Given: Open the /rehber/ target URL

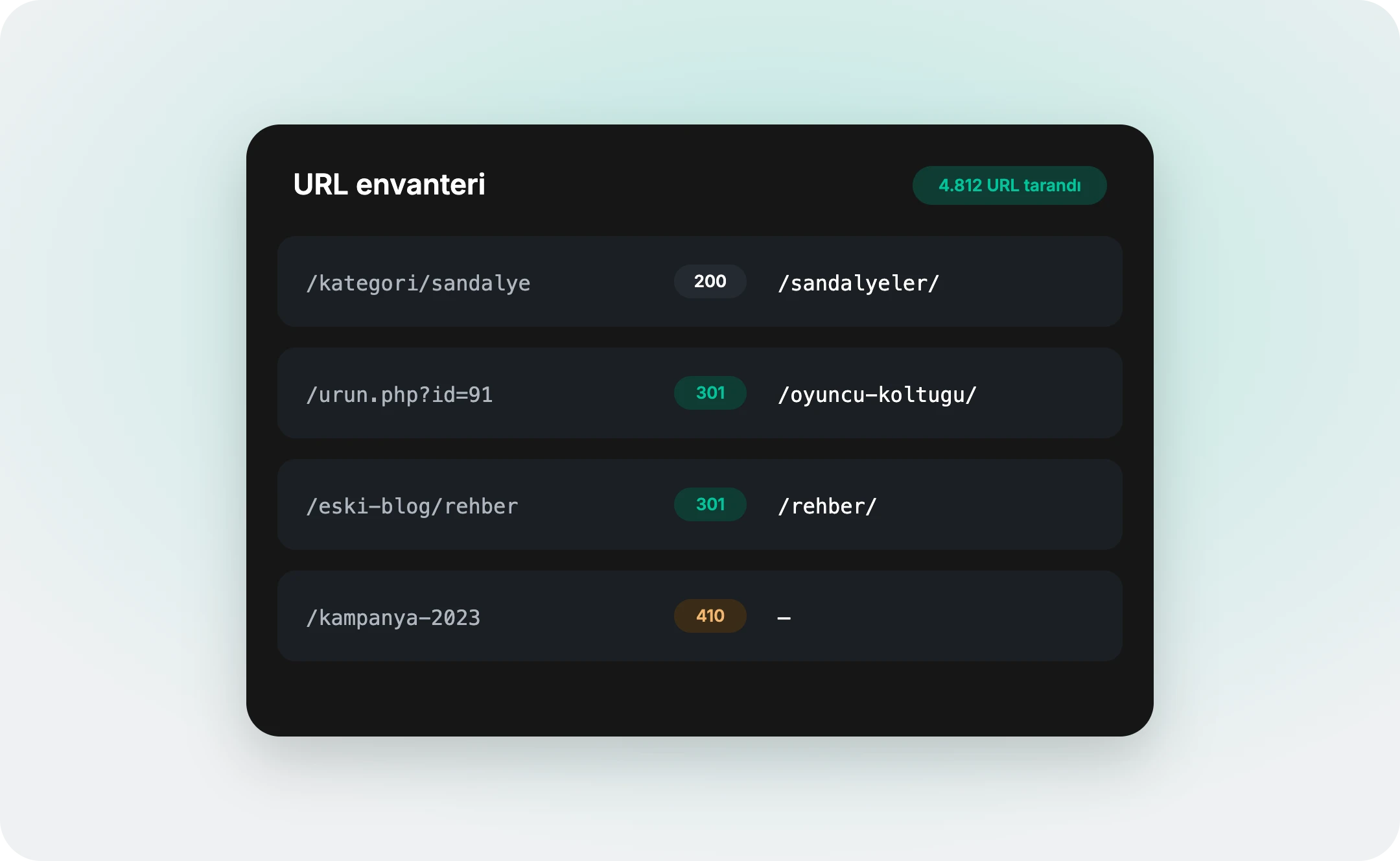Looking at the screenshot, I should tap(827, 506).
